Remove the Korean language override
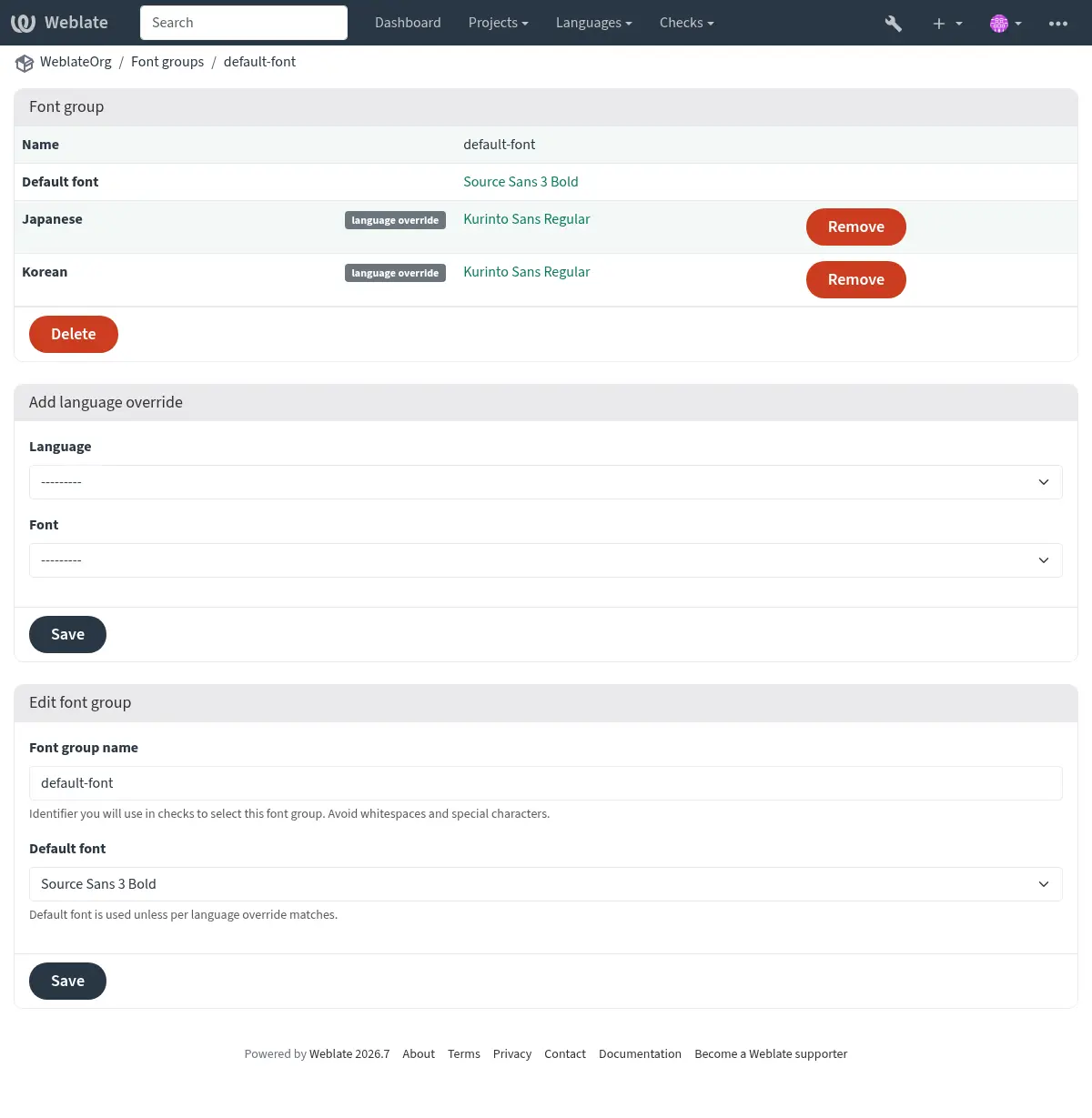 coord(855,279)
